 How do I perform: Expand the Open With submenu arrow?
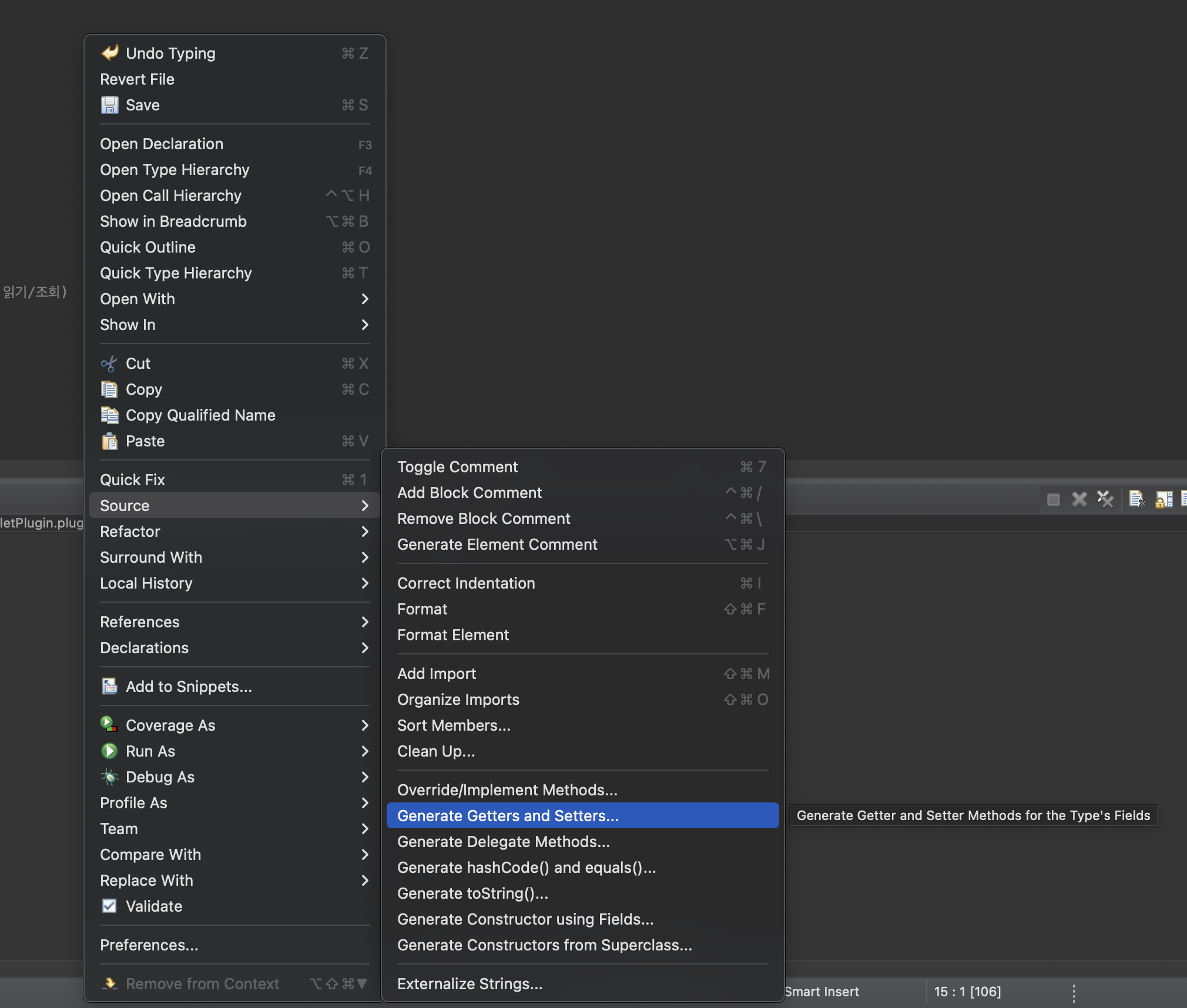pyautogui.click(x=365, y=299)
